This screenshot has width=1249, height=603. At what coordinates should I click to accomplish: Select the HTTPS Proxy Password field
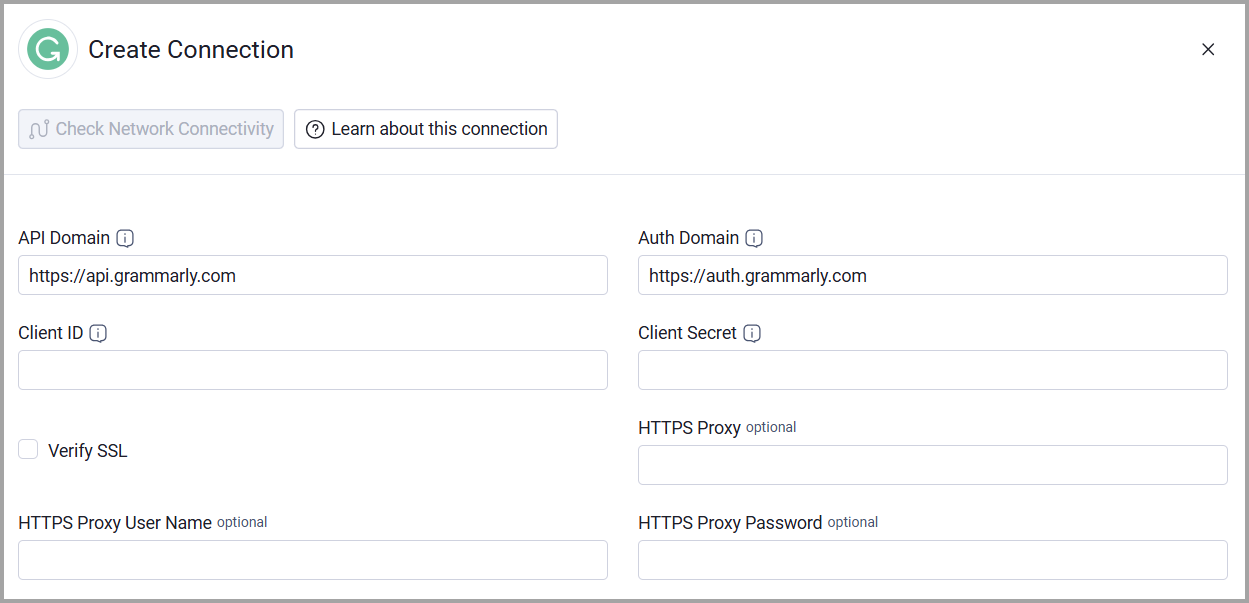pyautogui.click(x=933, y=560)
